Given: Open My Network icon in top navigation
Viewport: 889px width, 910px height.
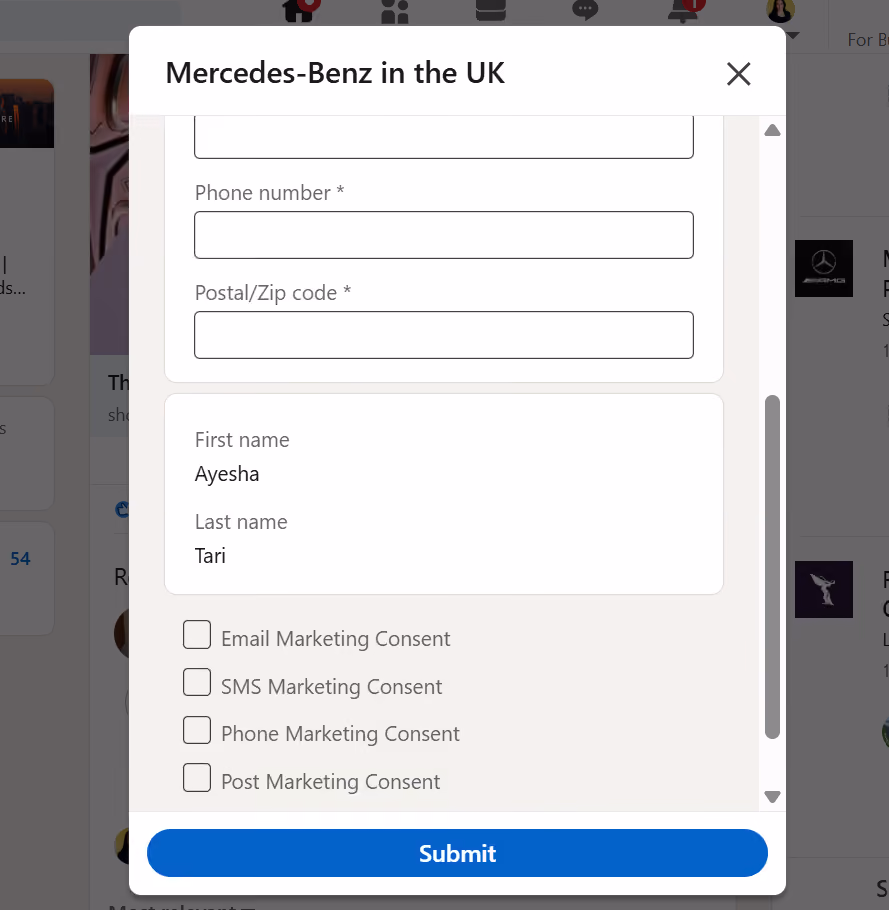Looking at the screenshot, I should (395, 12).
